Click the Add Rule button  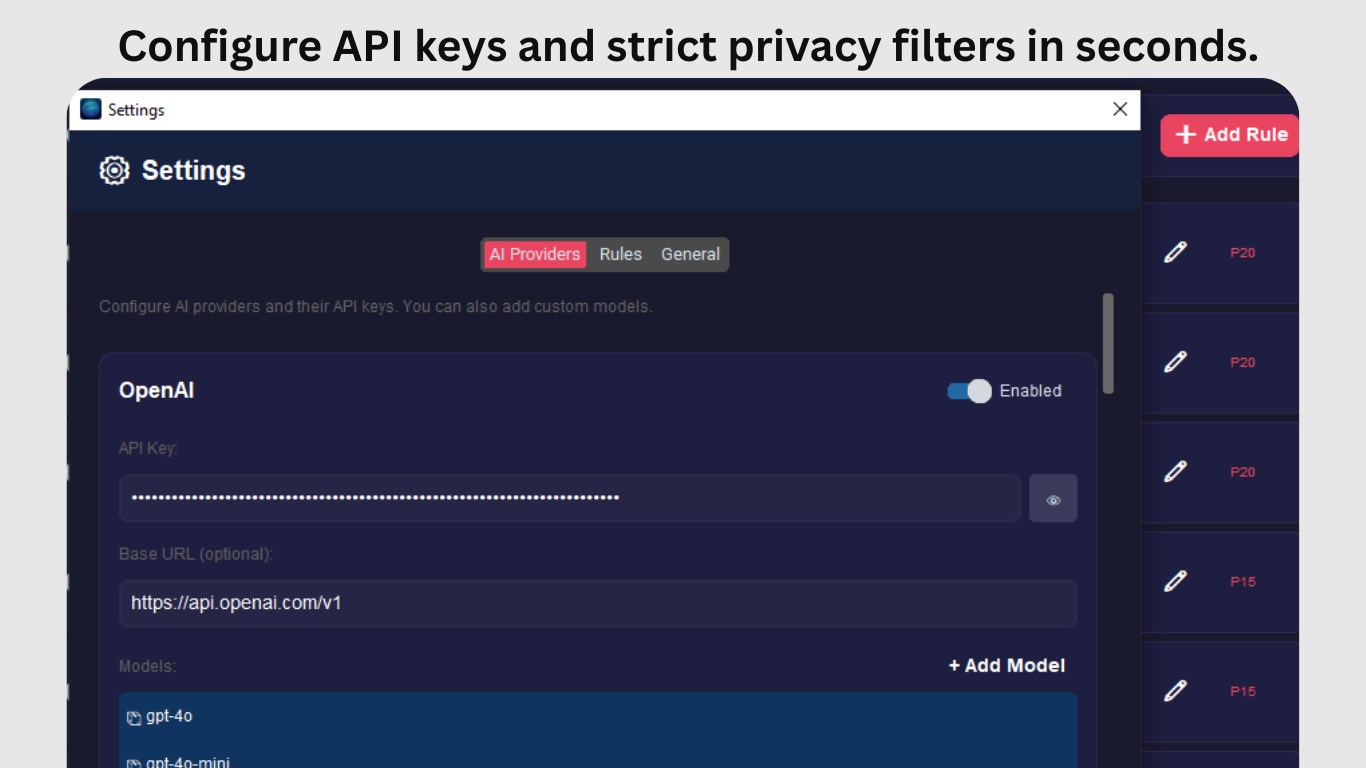click(1228, 134)
